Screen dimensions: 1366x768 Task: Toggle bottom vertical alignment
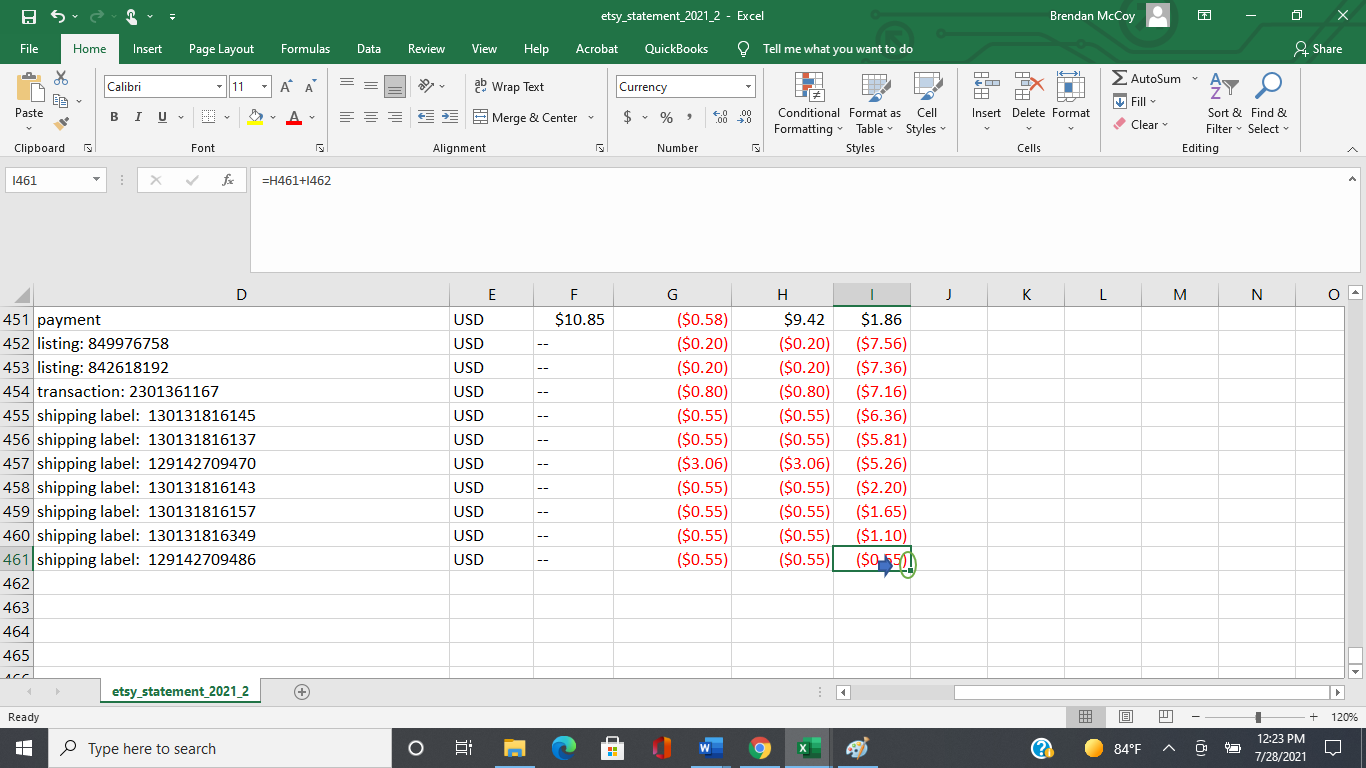pyautogui.click(x=394, y=87)
